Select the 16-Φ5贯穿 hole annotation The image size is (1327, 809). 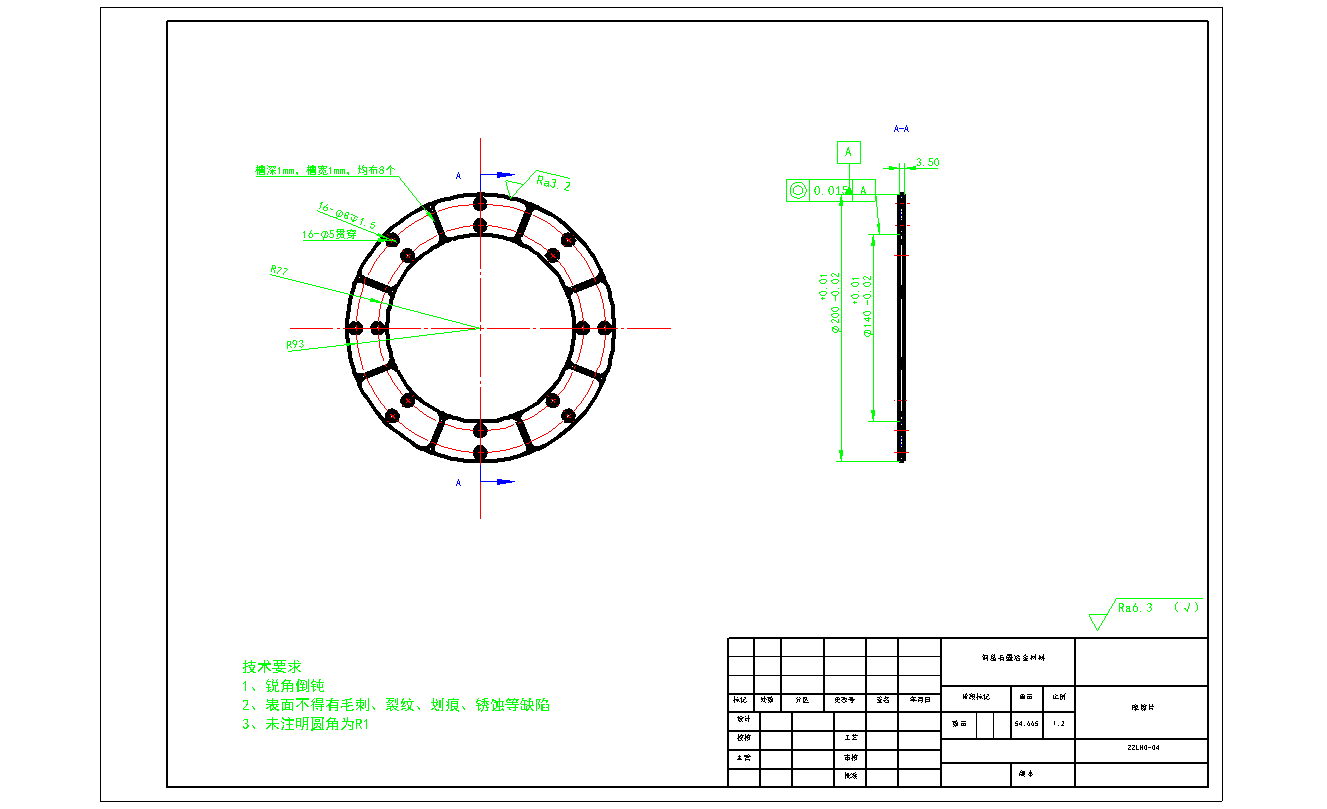330,235
